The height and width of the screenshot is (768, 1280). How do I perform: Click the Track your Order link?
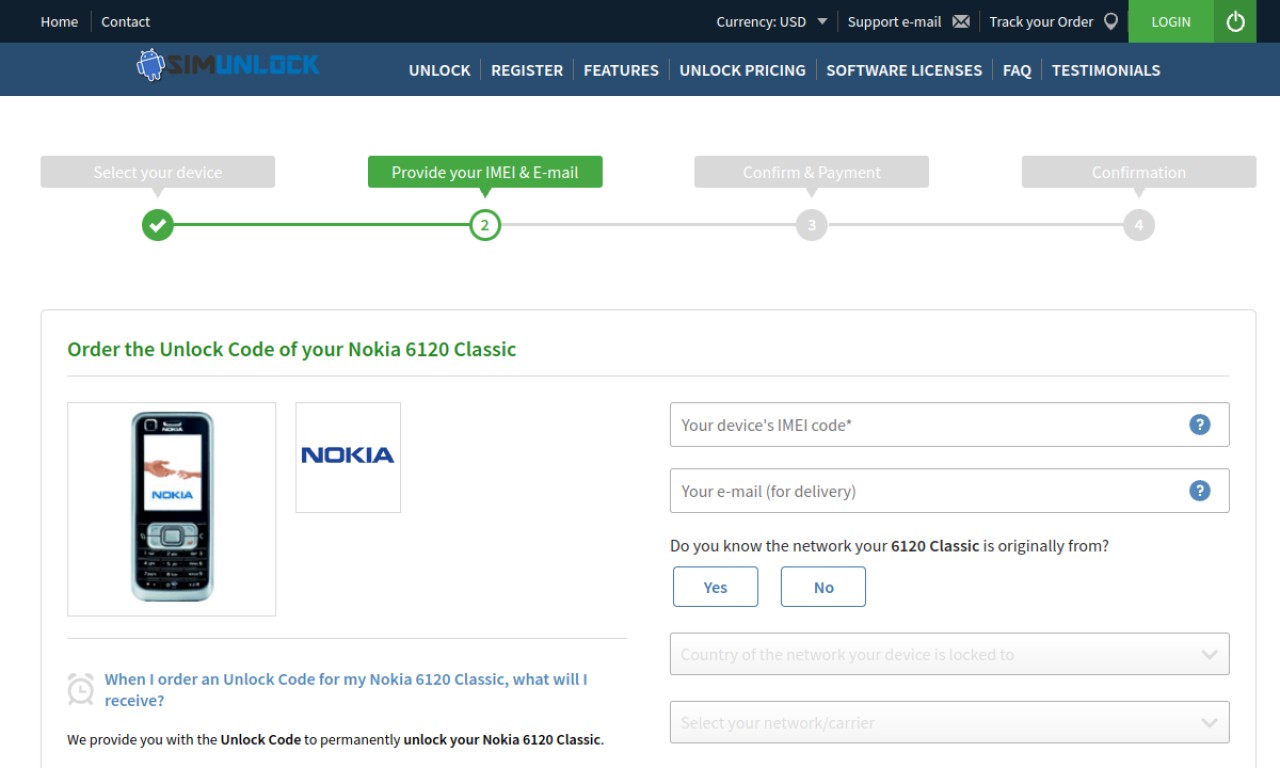coord(1041,21)
